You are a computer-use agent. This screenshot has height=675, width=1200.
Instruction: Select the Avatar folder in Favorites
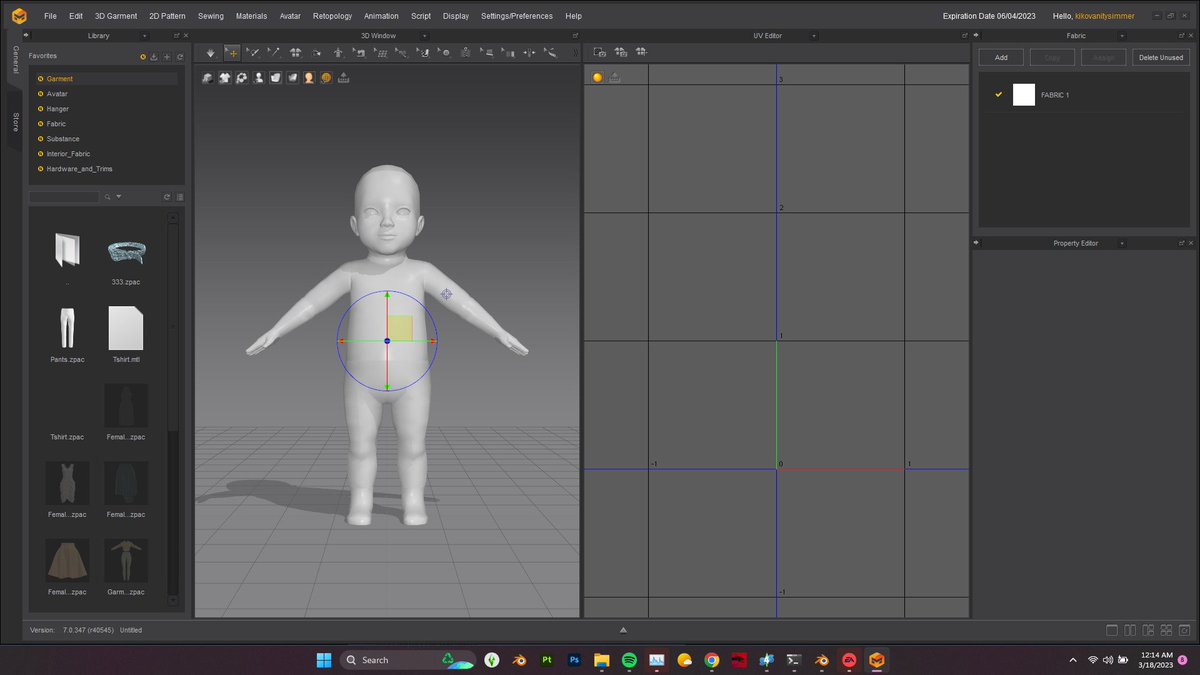(x=57, y=94)
